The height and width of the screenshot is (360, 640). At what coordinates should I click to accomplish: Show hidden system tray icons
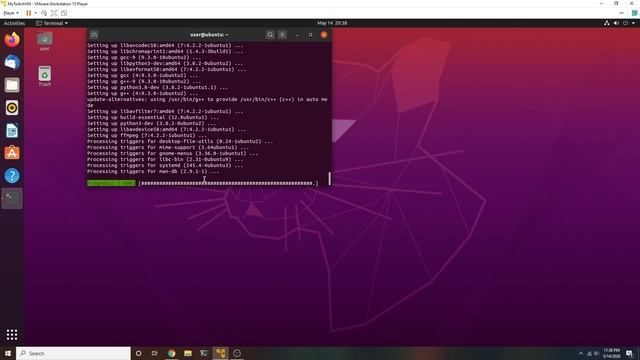[x=581, y=353]
